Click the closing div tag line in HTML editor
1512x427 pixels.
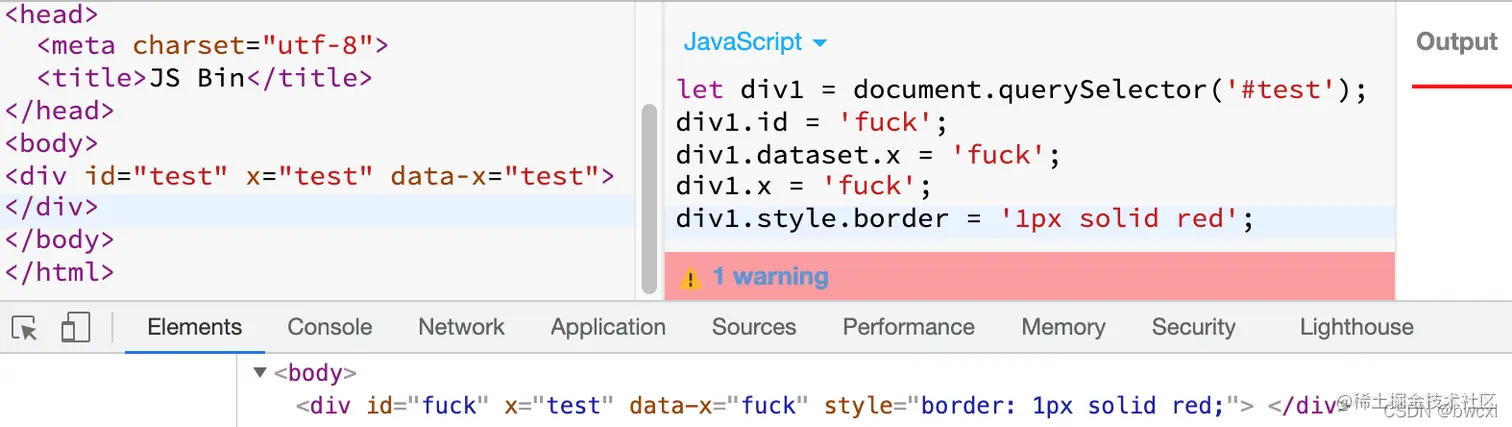(x=52, y=208)
